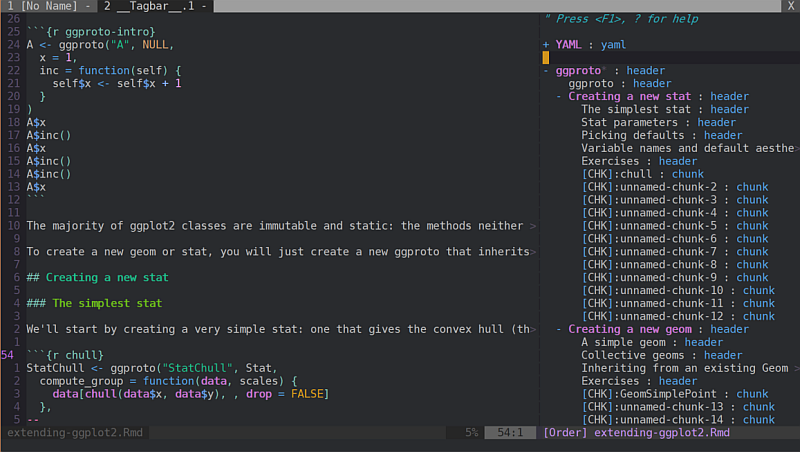Click the StatChull <- ggproto line
800x452 pixels.
pos(152,368)
